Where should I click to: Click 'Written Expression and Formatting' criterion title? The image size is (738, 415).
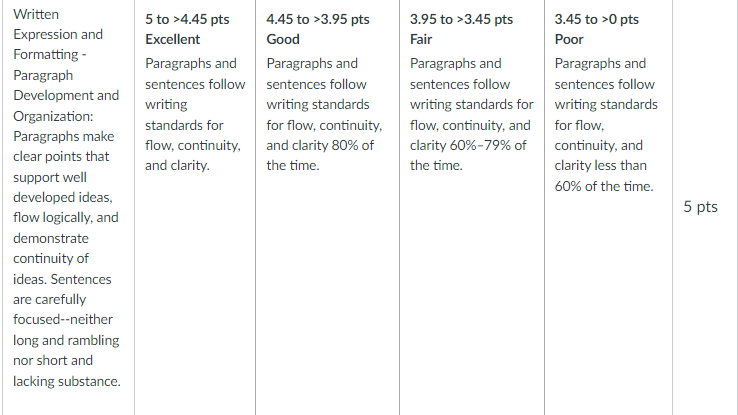pyautogui.click(x=58, y=34)
